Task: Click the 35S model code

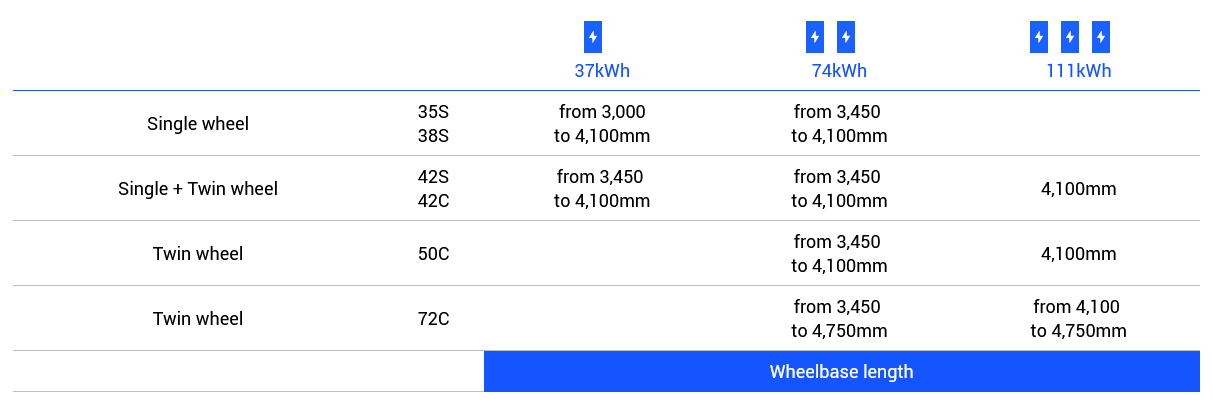Action: pyautogui.click(x=433, y=112)
